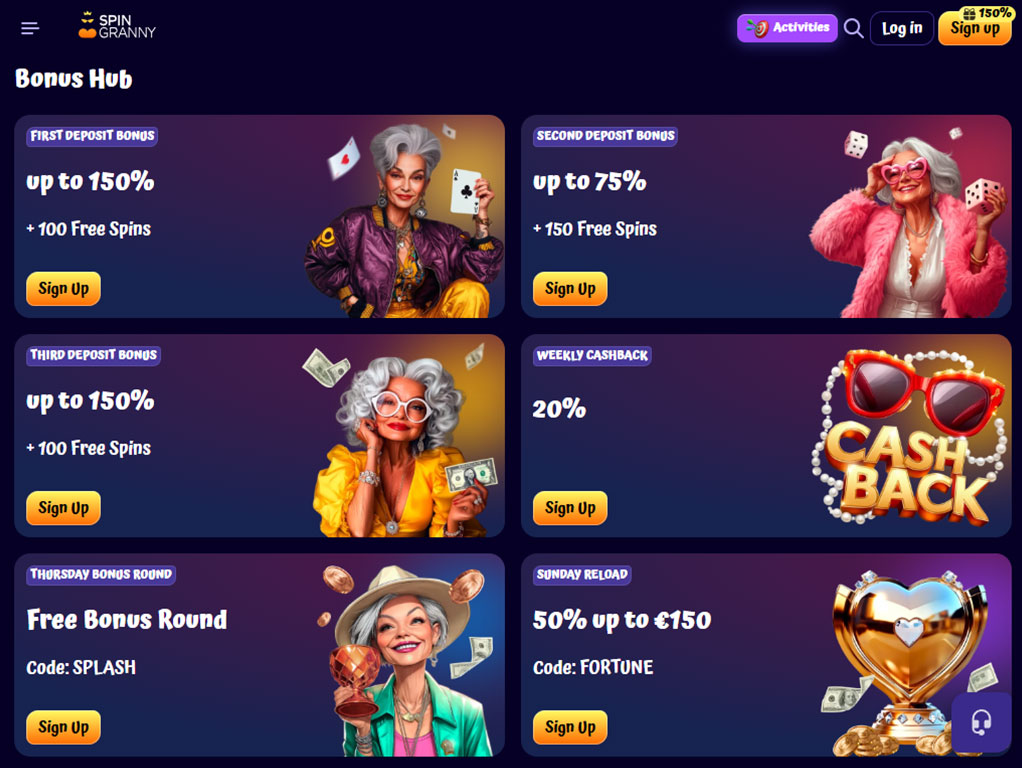Image resolution: width=1022 pixels, height=768 pixels.
Task: Click the First Deposit Bonus label tag
Action: tap(92, 136)
